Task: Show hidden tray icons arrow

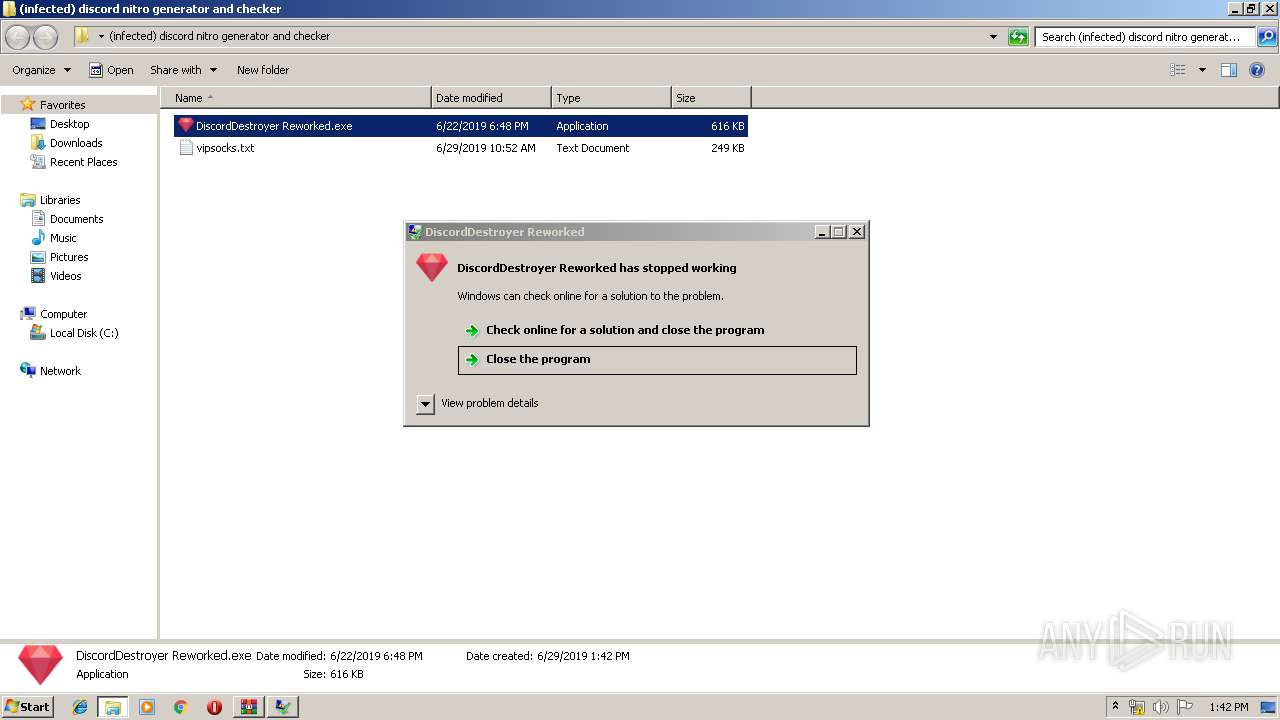Action: coord(1116,707)
